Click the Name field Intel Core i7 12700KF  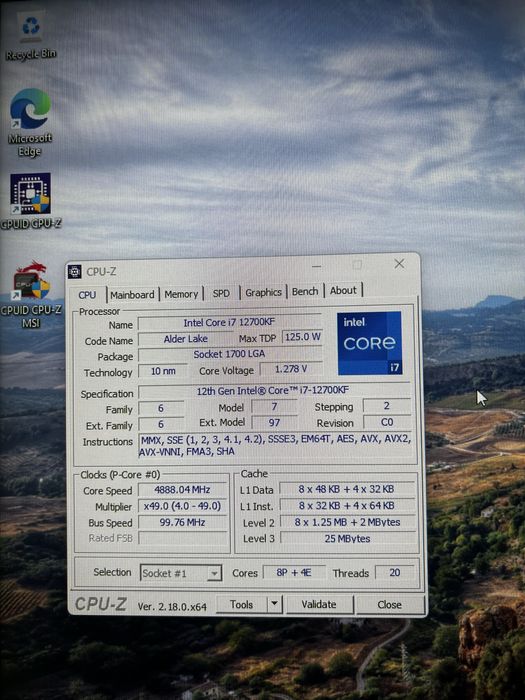[229, 322]
